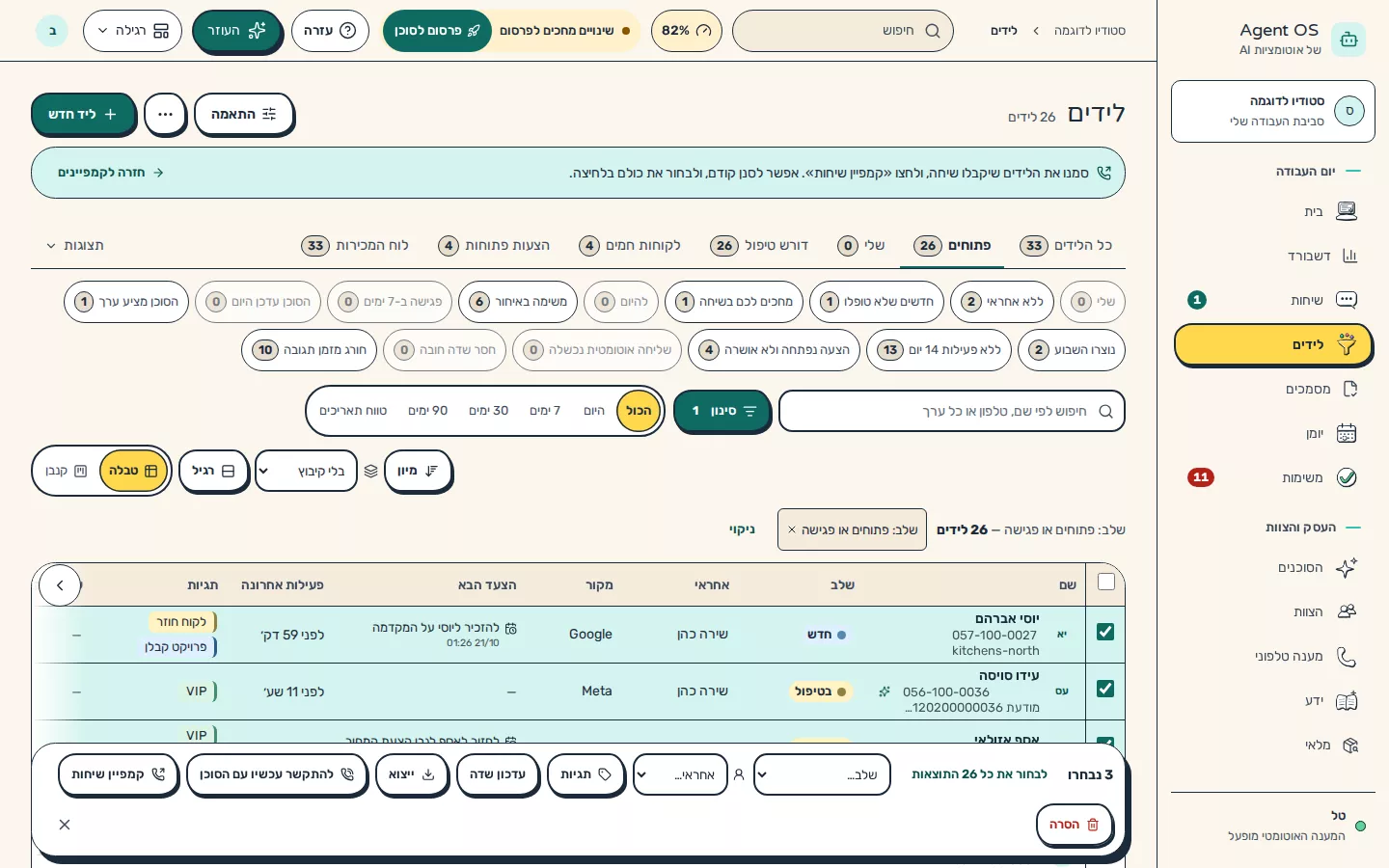Click the red הסרה delete button
1389x868 pixels.
pyautogui.click(x=1074, y=825)
